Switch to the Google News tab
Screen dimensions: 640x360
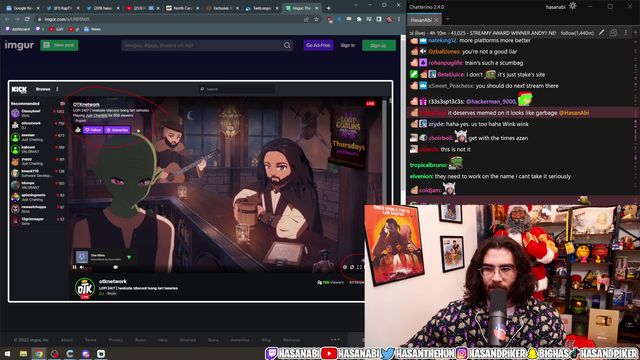[x=22, y=8]
